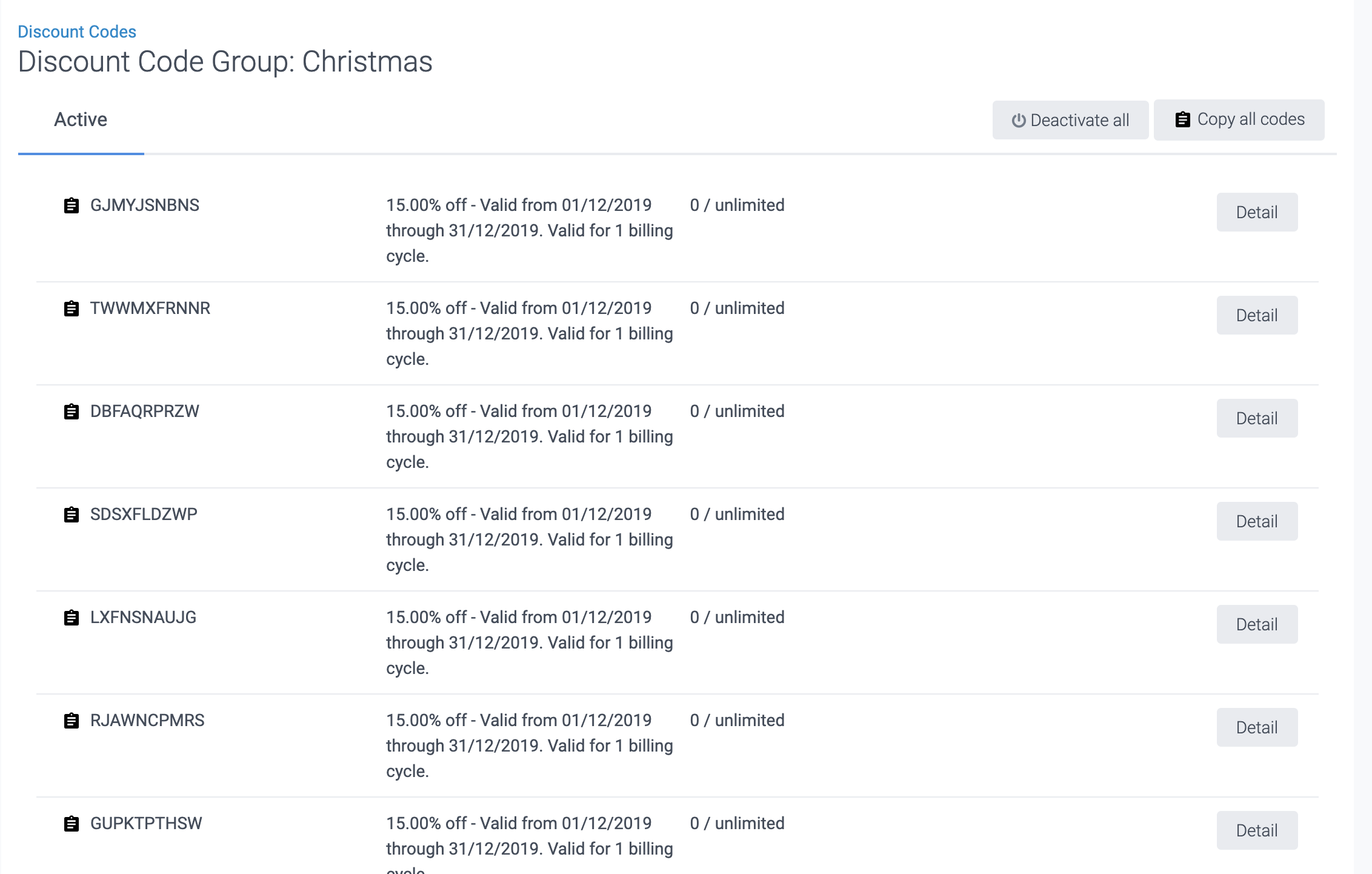Click Copy all codes button
This screenshot has height=874, width=1372.
tap(1239, 120)
